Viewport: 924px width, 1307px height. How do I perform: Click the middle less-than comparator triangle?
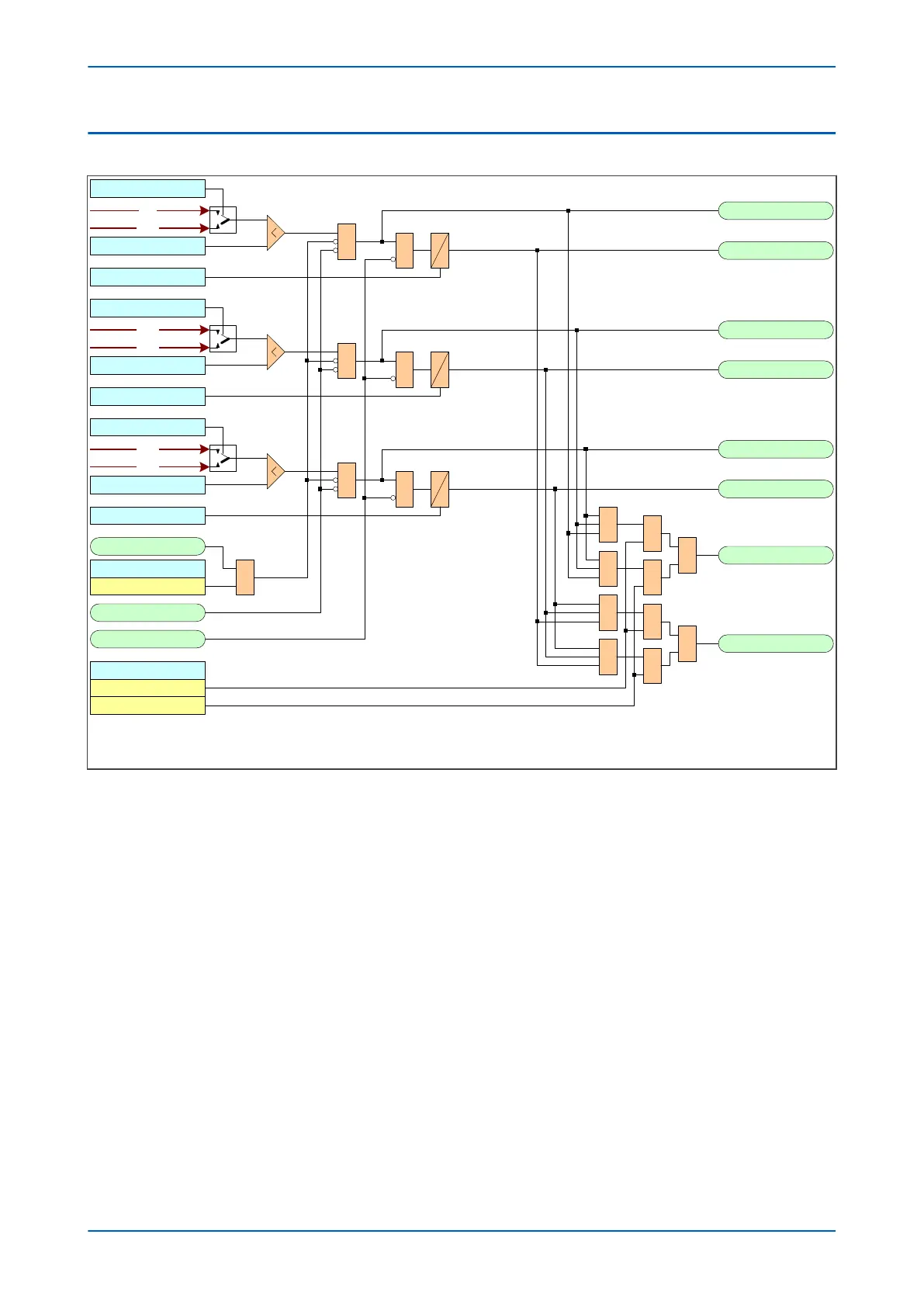[276, 352]
